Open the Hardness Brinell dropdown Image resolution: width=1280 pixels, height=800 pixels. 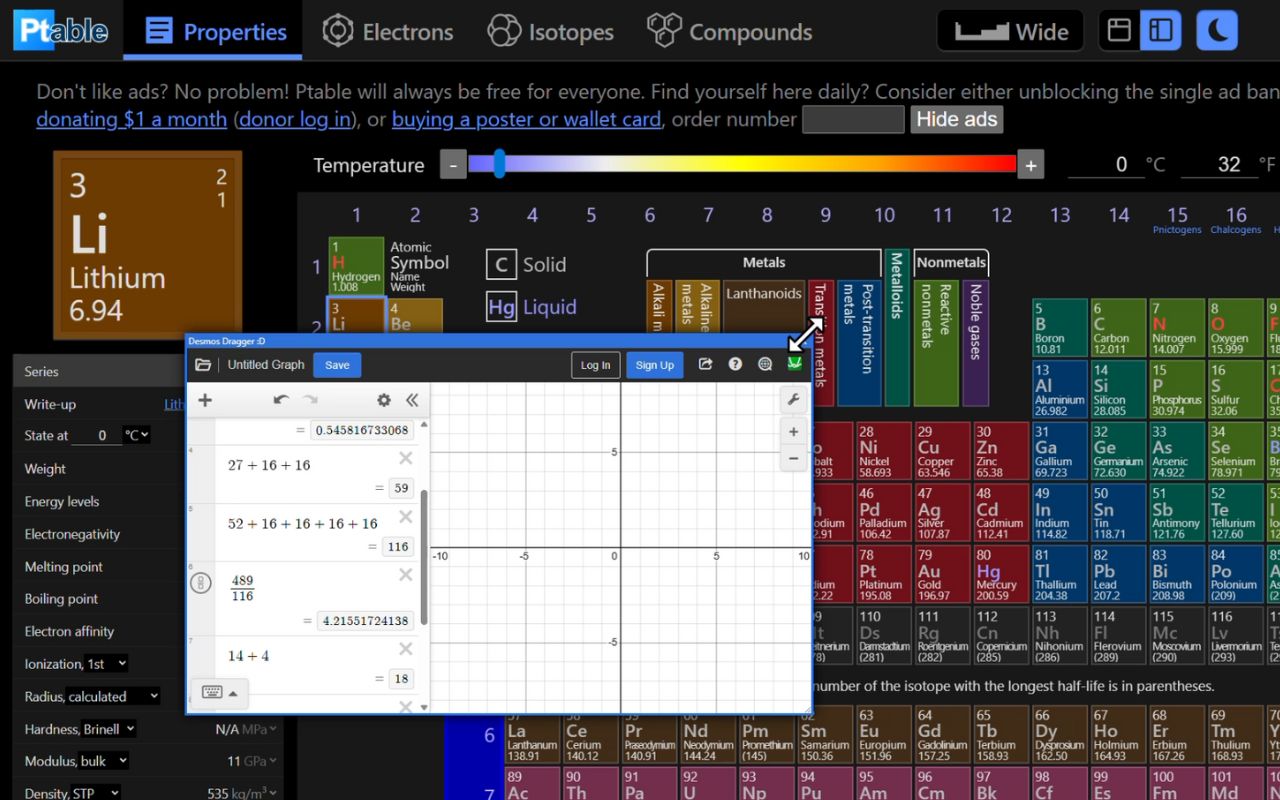[109, 729]
